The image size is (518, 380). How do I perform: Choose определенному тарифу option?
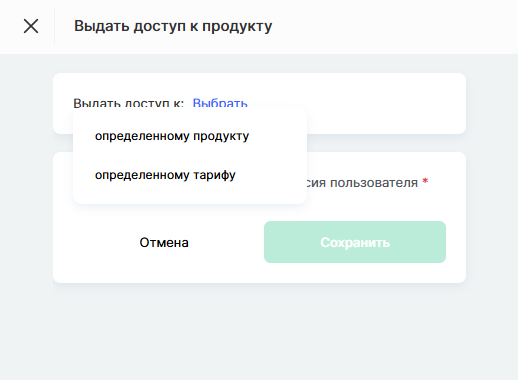(165, 175)
